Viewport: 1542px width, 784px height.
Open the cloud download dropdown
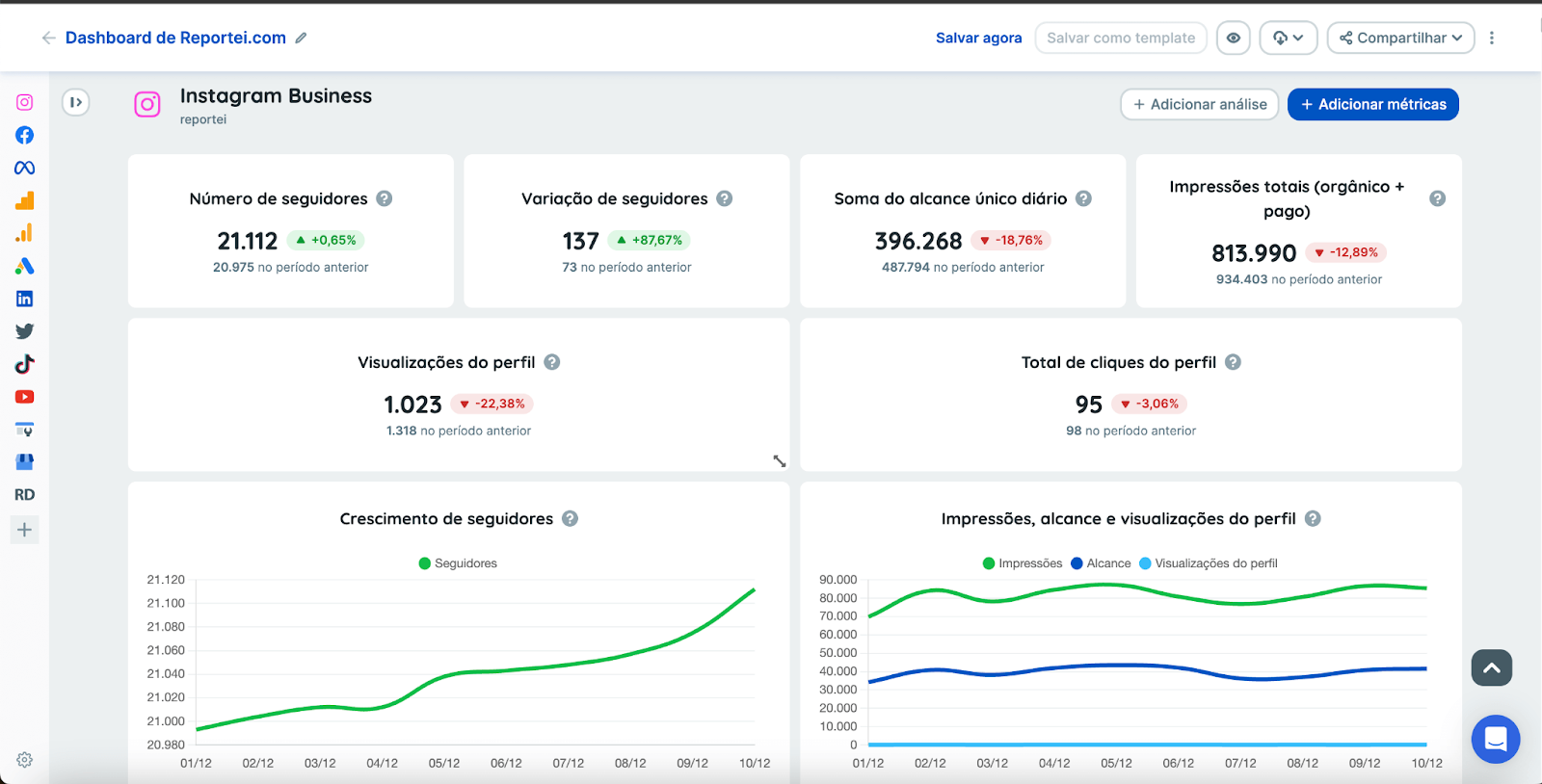click(1289, 38)
